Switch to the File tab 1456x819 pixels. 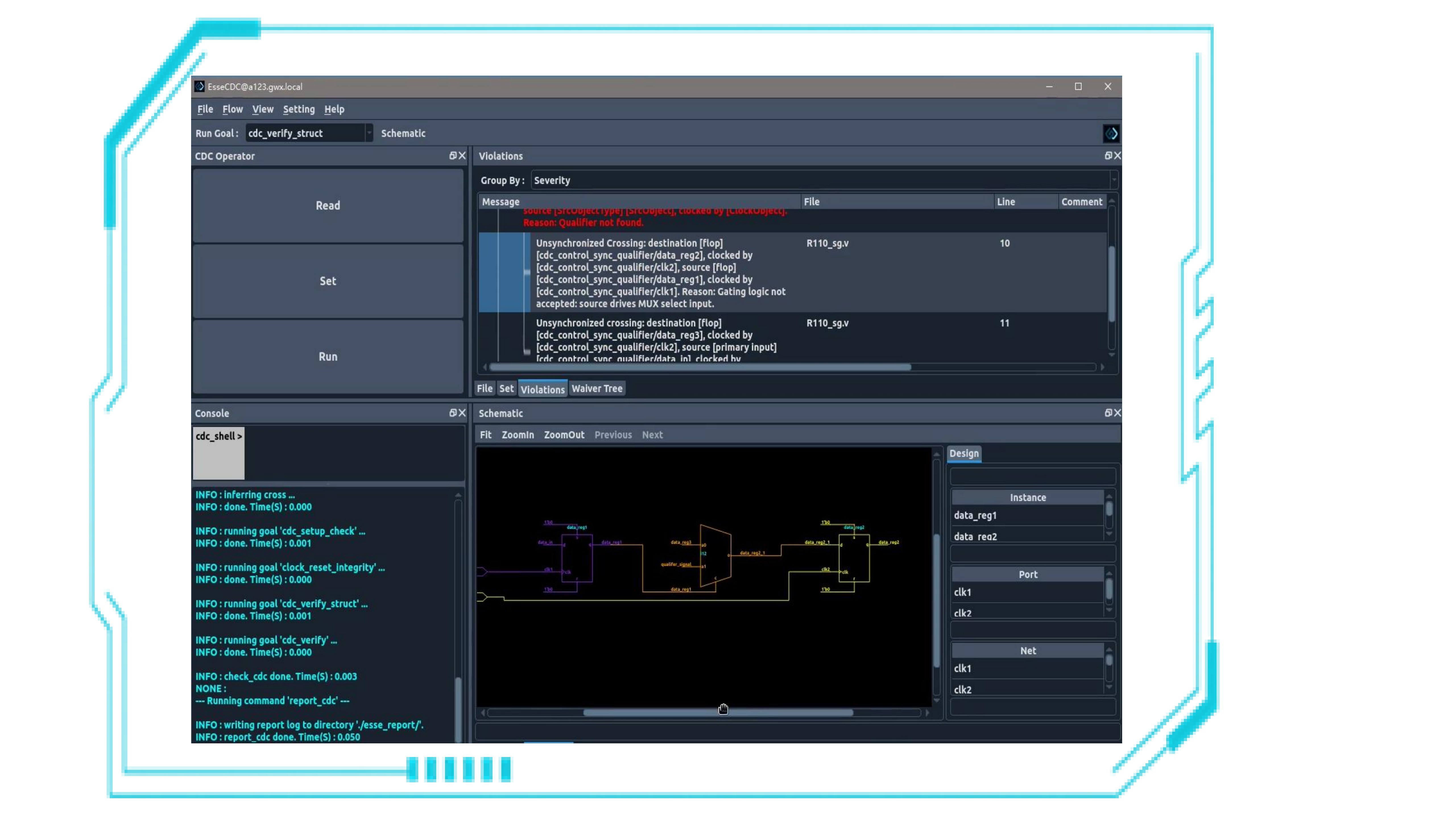tap(484, 388)
